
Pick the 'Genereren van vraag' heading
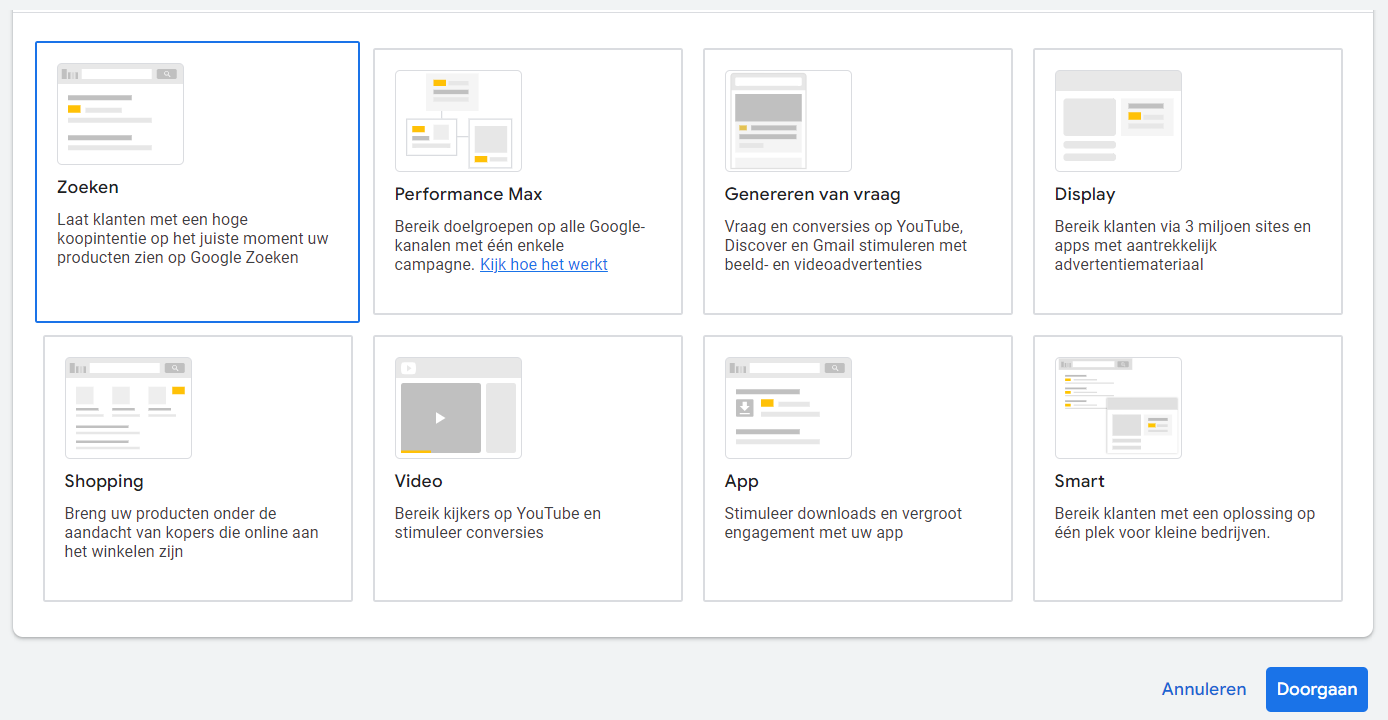tap(812, 194)
